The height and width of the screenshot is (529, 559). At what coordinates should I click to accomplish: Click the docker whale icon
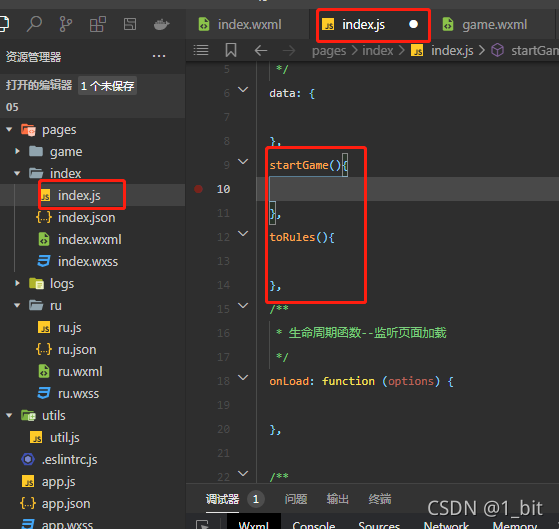pos(161,24)
